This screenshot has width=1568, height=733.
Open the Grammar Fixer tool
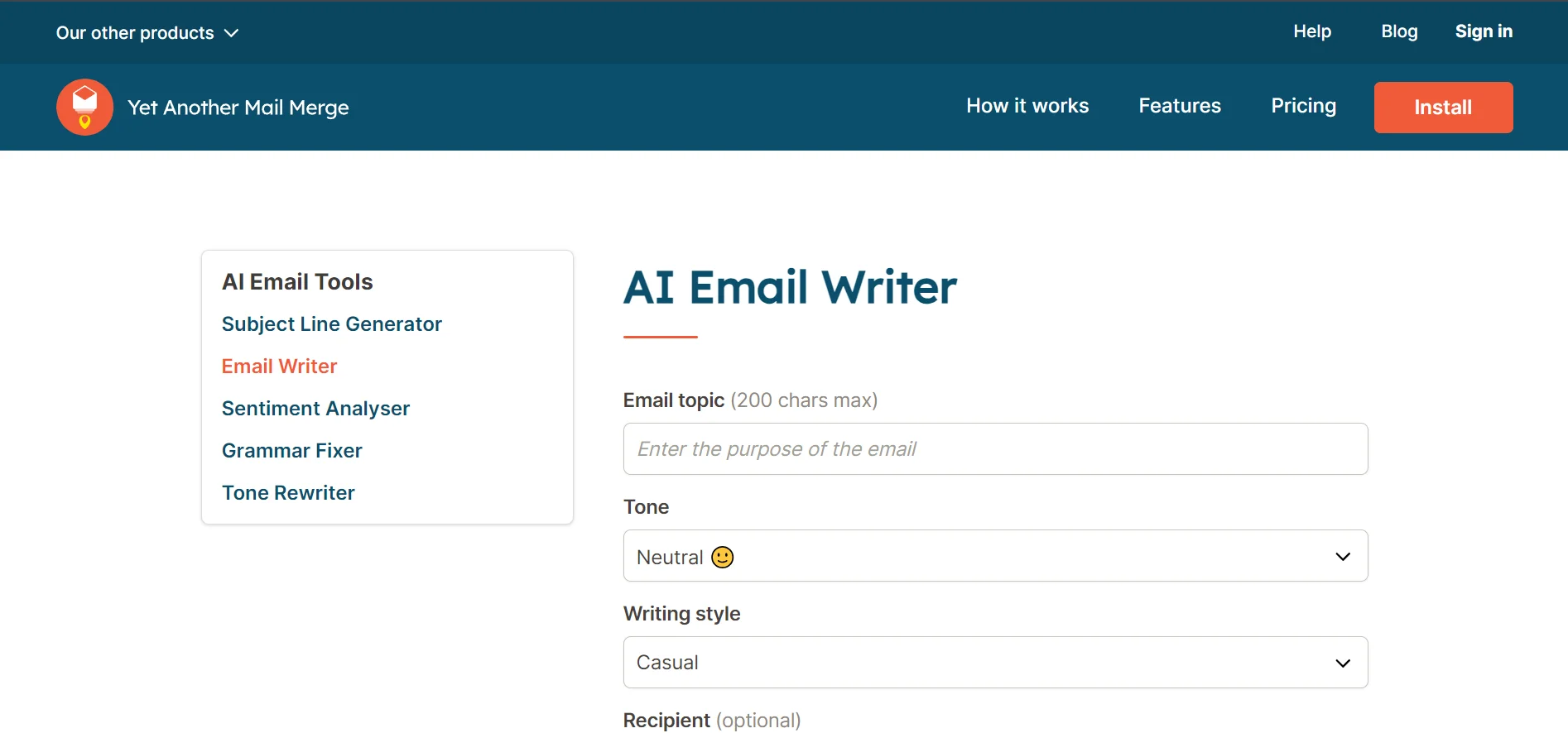(x=291, y=451)
